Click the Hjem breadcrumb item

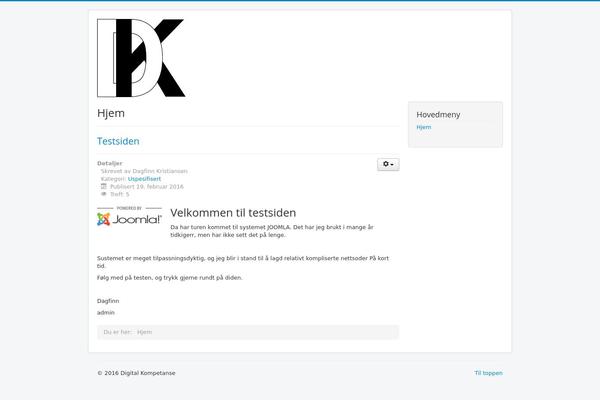point(144,332)
